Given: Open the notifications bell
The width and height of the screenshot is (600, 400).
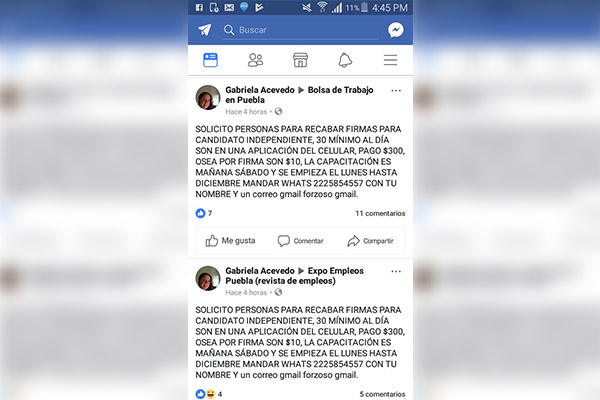Looking at the screenshot, I should (x=345, y=60).
